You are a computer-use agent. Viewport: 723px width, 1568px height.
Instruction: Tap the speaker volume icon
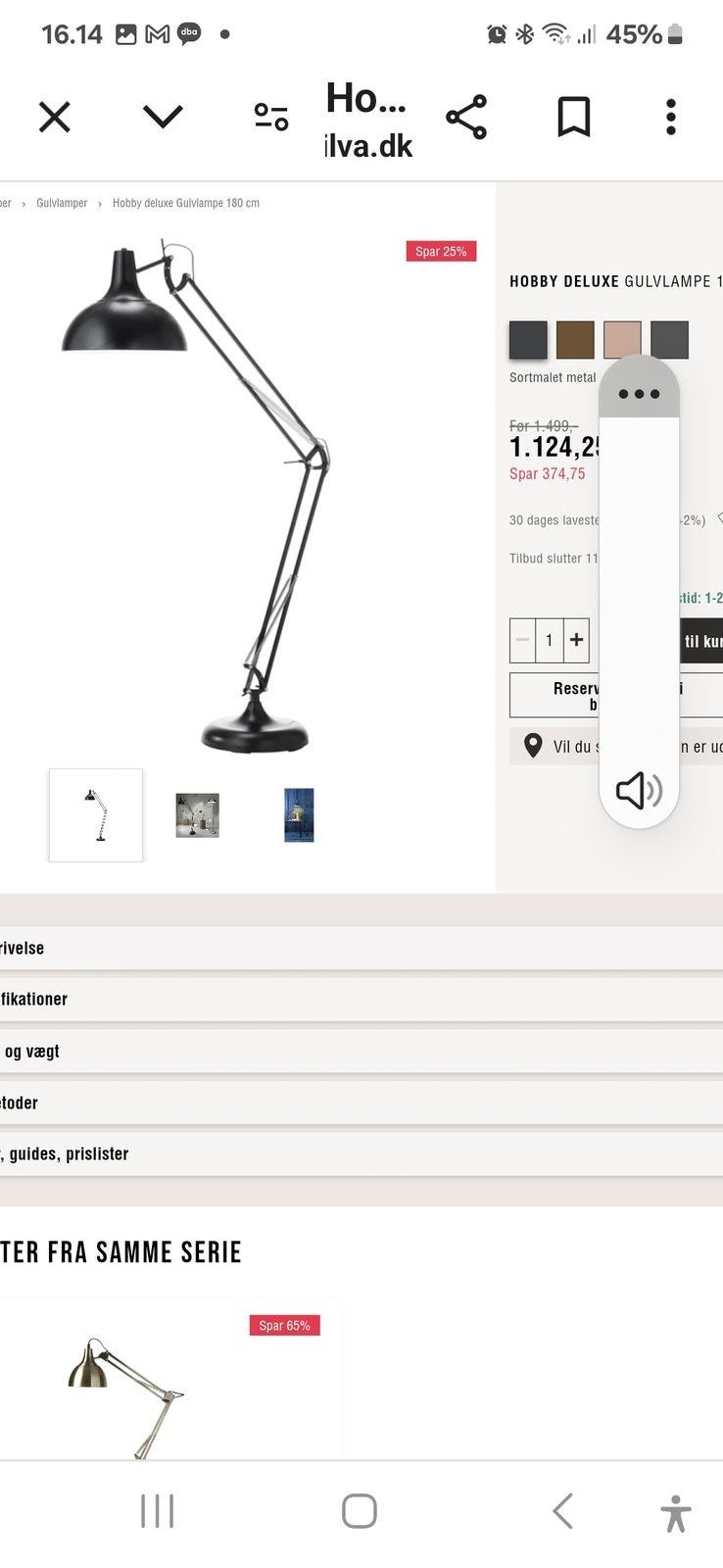(x=639, y=790)
